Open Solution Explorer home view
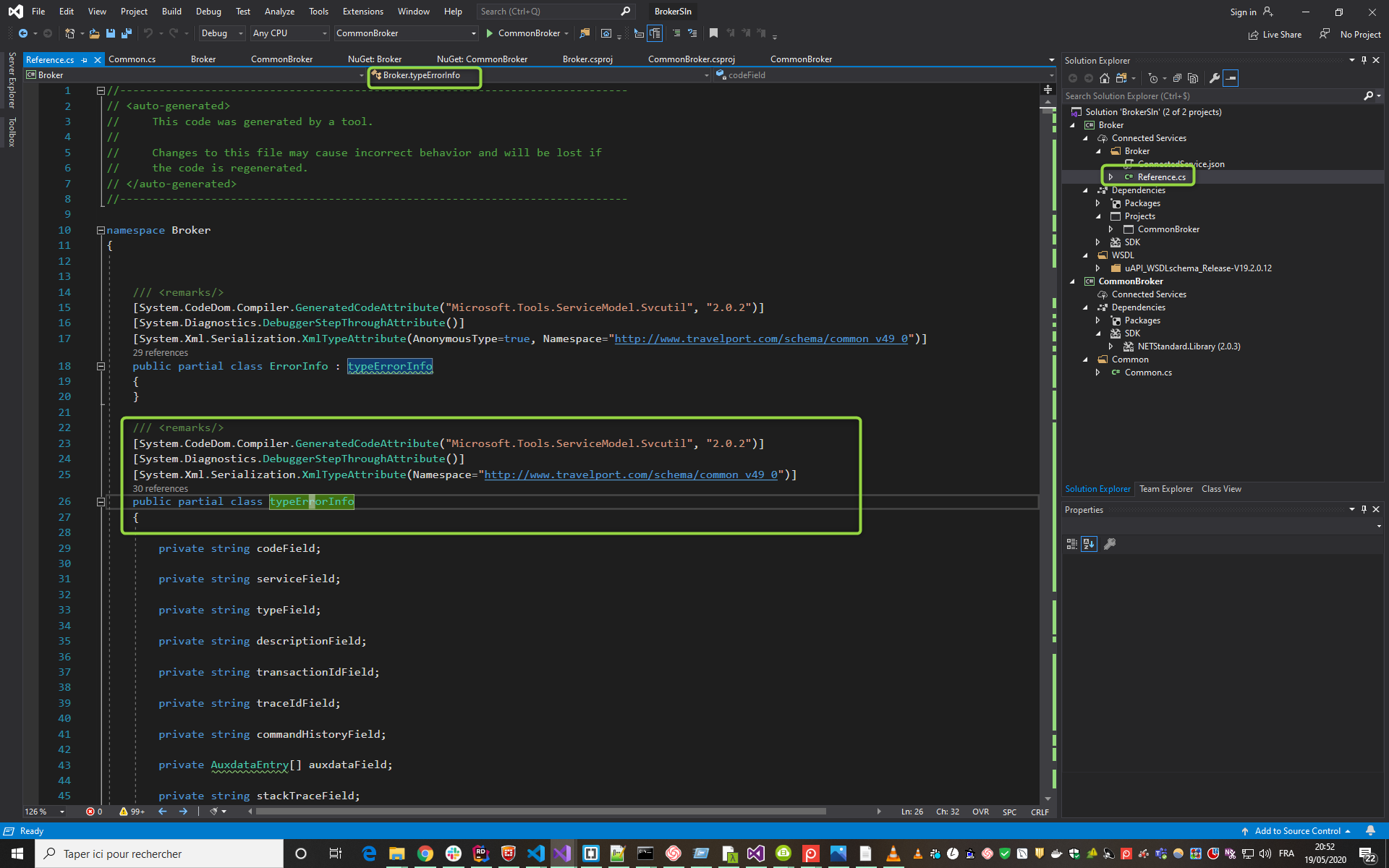 tap(1104, 78)
